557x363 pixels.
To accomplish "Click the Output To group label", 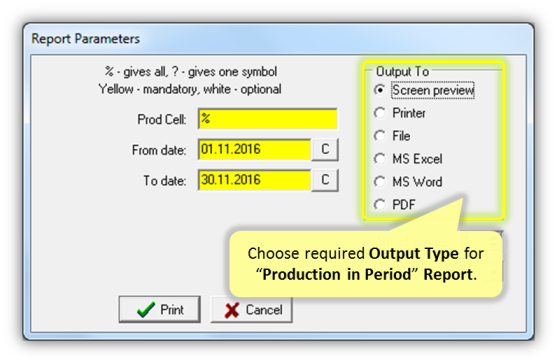I will pos(402,72).
